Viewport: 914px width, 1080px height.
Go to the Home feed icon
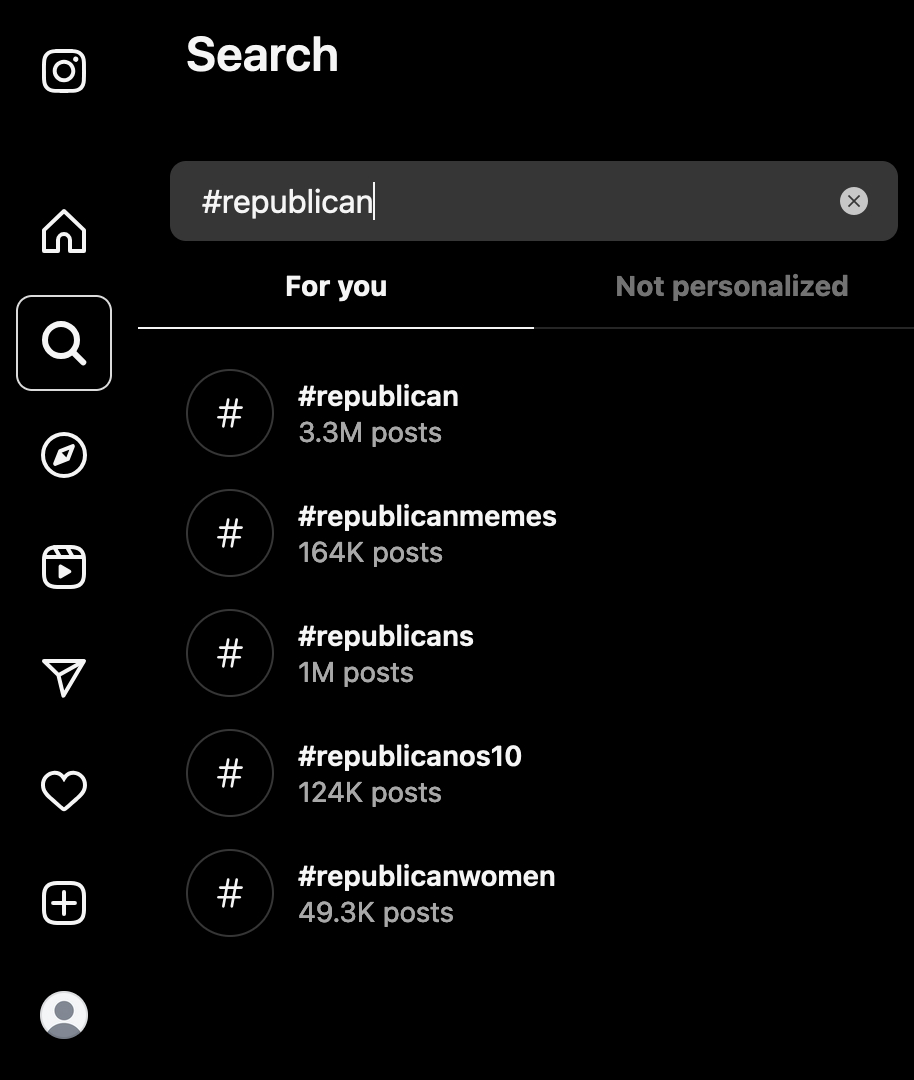64,231
